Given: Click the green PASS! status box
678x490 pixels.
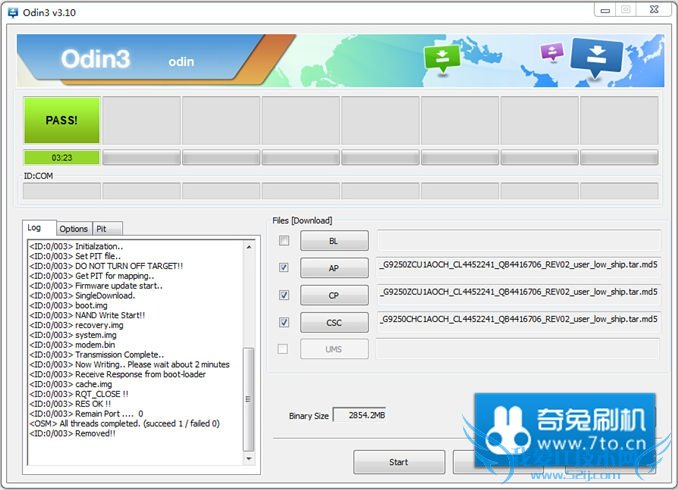Looking at the screenshot, I should click(x=62, y=120).
